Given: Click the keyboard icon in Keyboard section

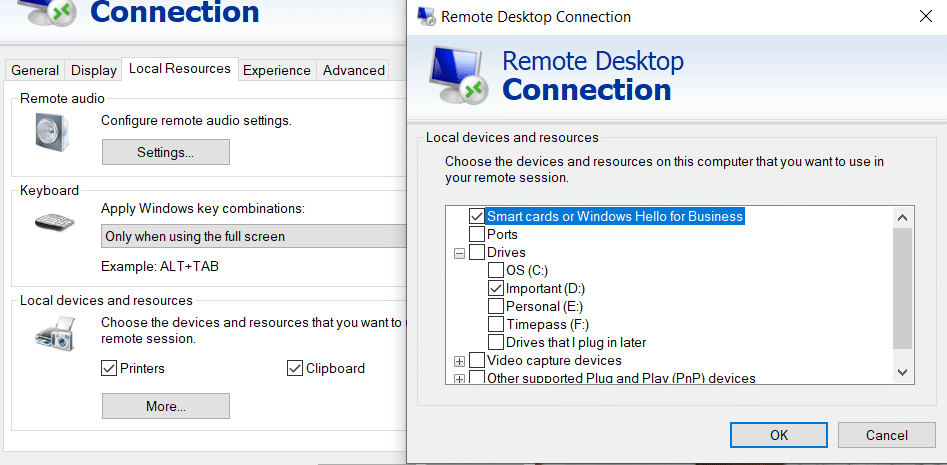Looking at the screenshot, I should [54, 220].
